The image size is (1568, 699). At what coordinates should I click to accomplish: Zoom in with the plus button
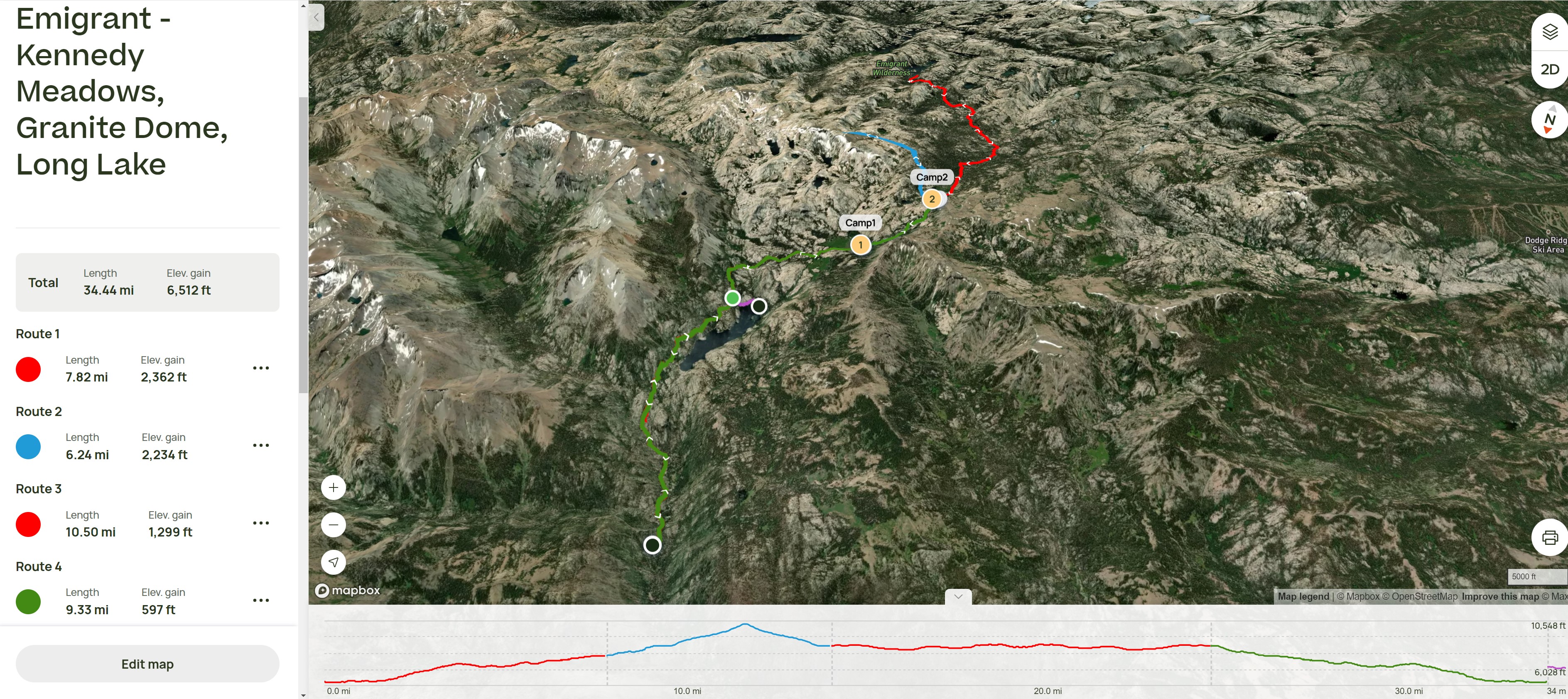(334, 488)
